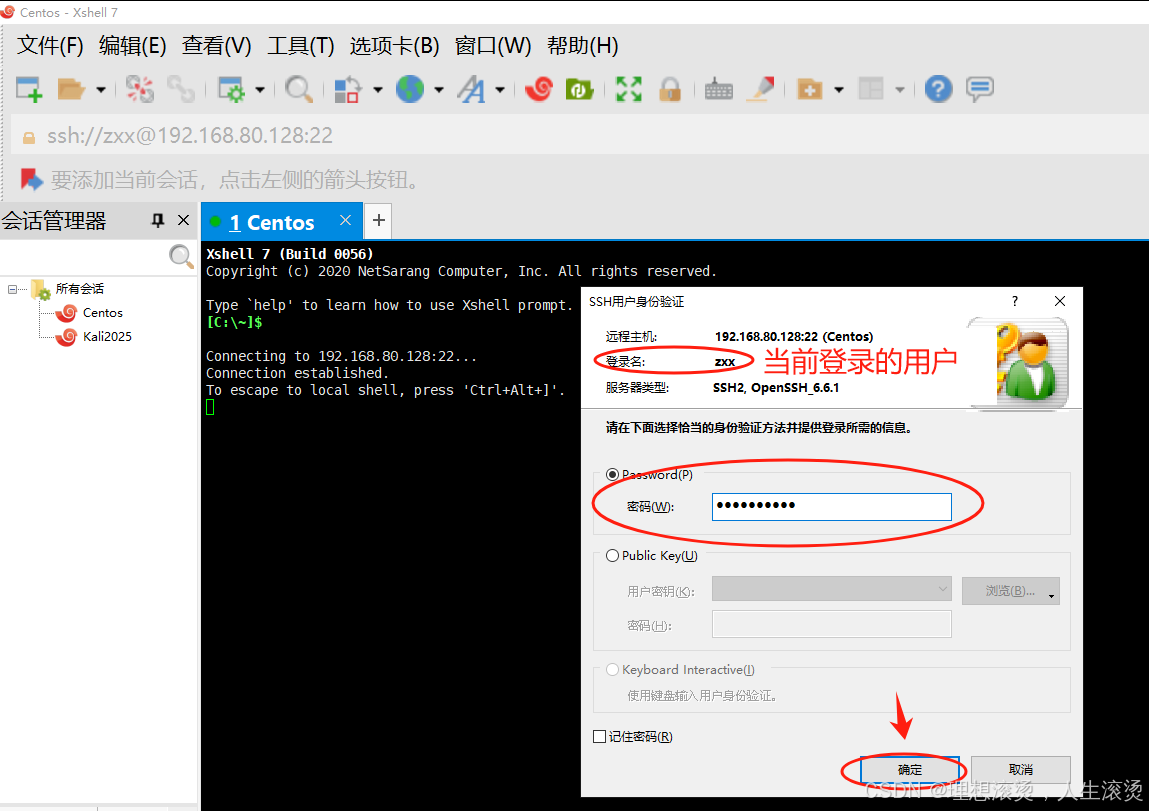Expand the Font dropdown arrow
Image resolution: width=1149 pixels, height=811 pixels.
pos(500,90)
